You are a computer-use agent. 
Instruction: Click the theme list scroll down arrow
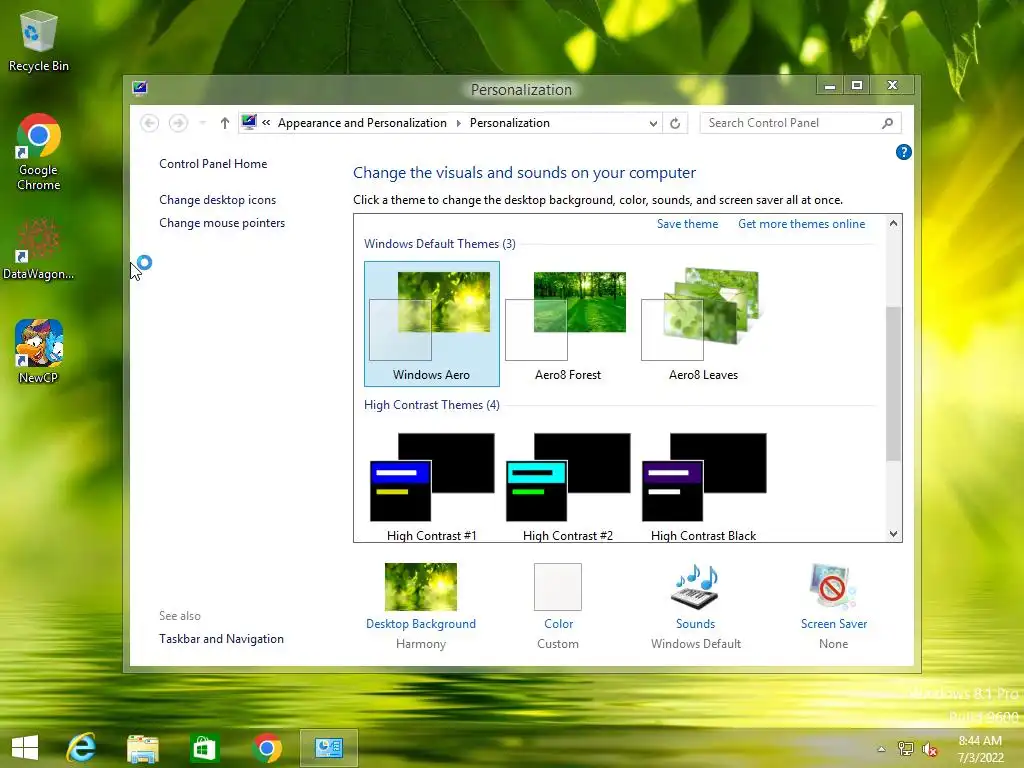coord(893,534)
